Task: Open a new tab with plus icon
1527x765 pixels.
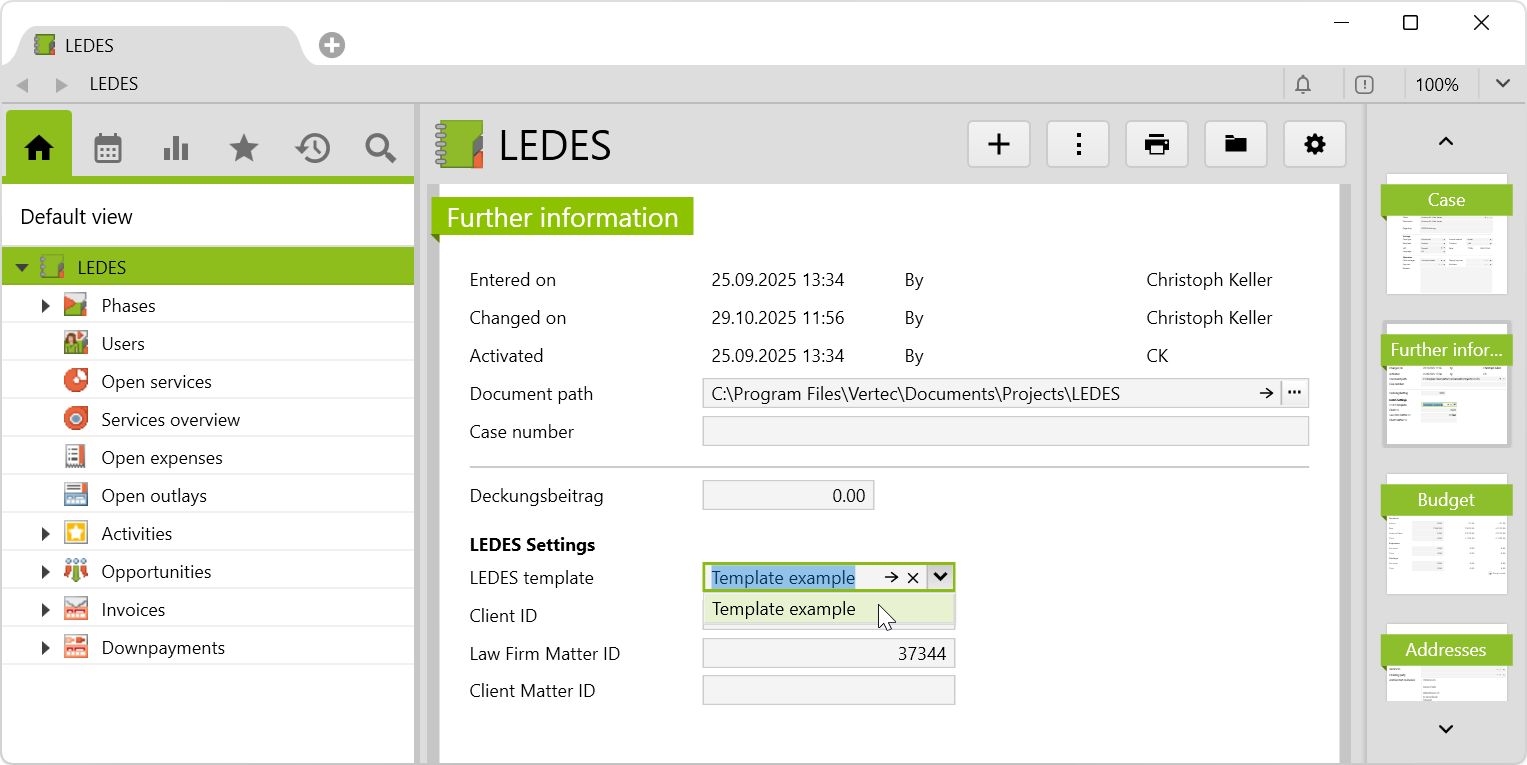Action: [x=332, y=45]
